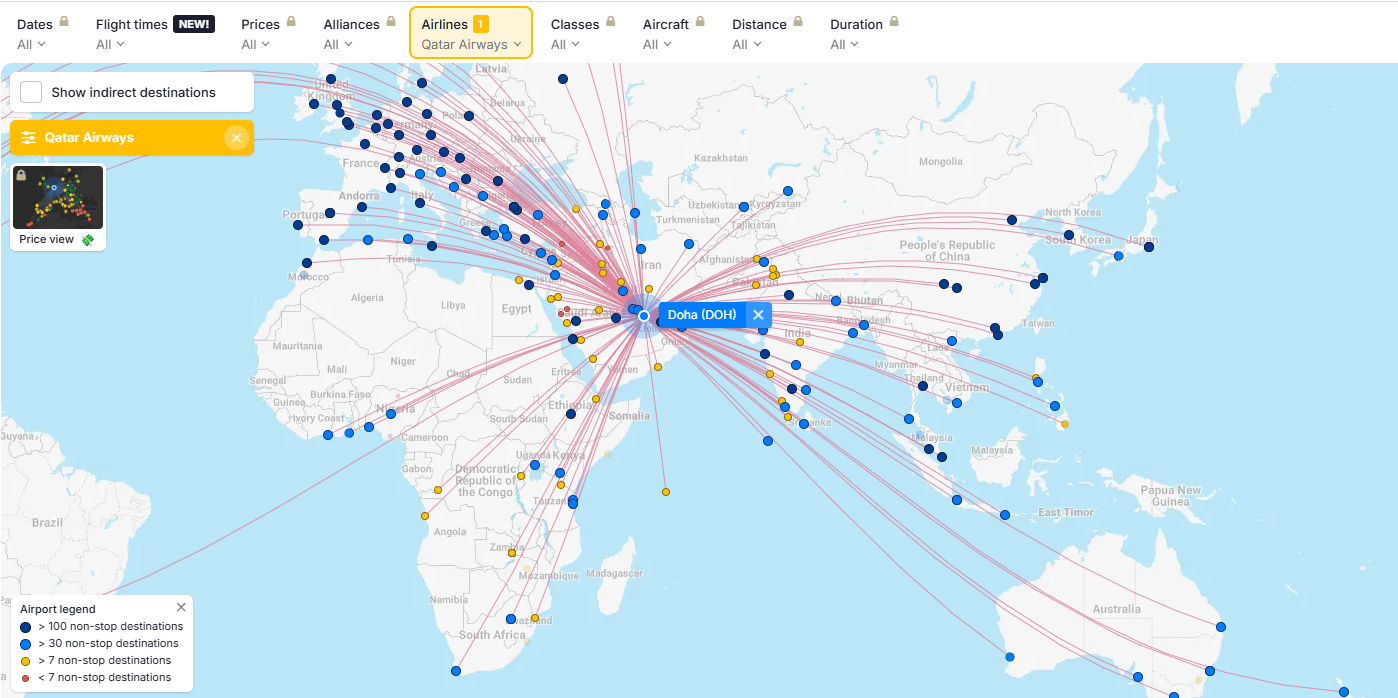Click the lock icon beside Duration
This screenshot has height=698, width=1398.
(894, 22)
